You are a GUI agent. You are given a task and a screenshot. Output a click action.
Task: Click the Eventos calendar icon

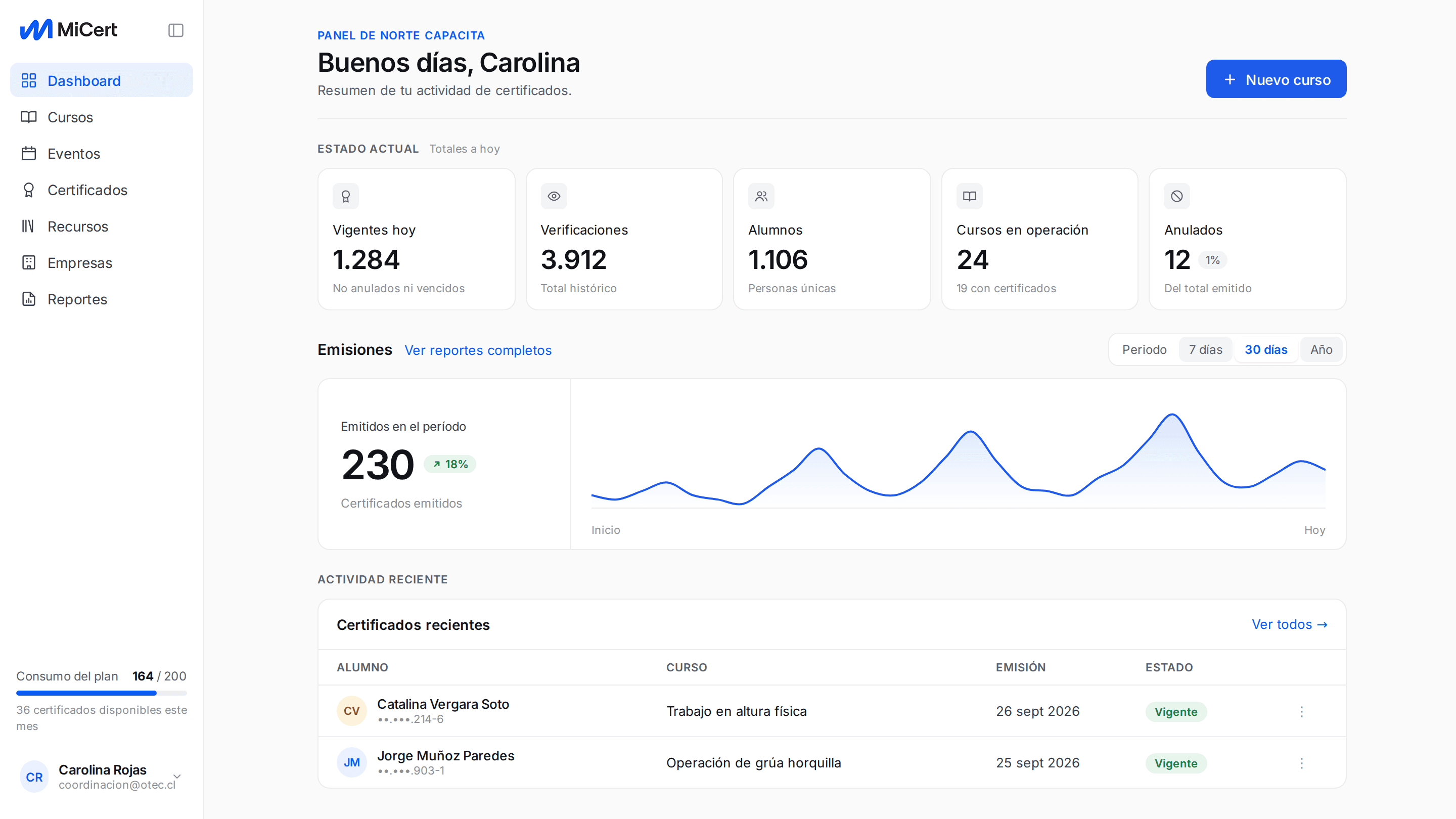[x=29, y=153]
